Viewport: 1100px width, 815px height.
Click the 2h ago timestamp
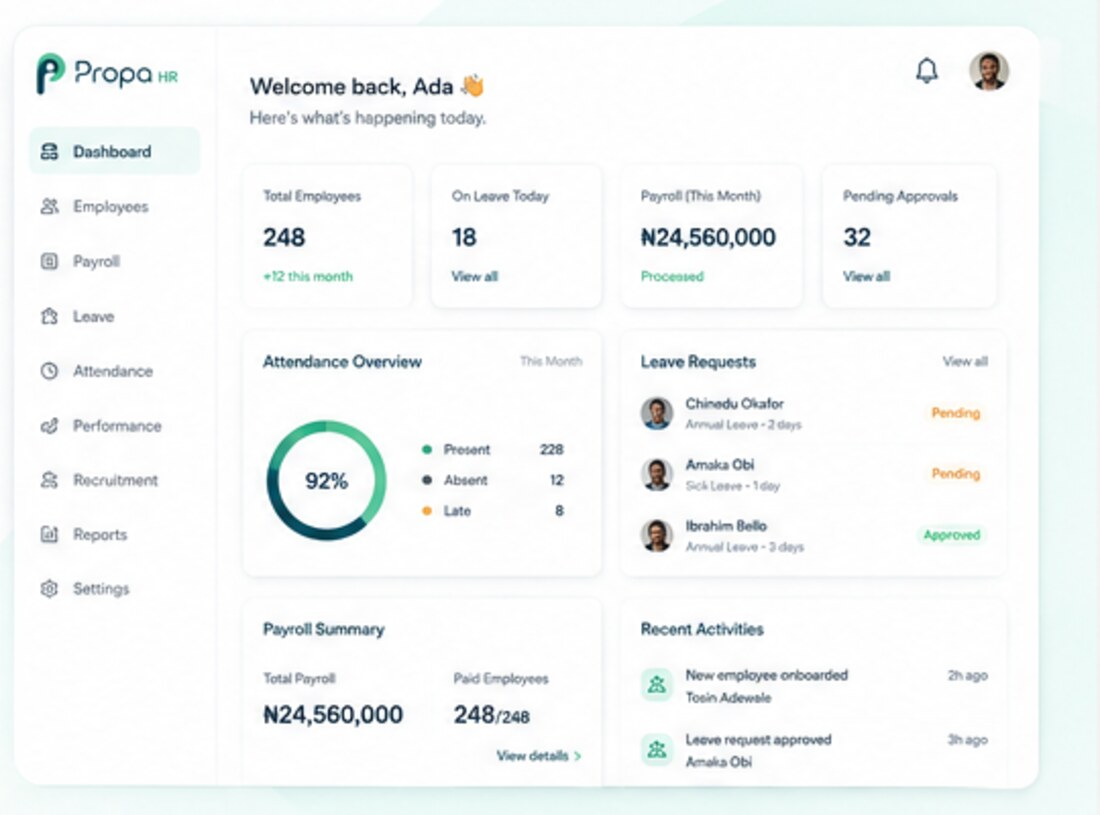click(x=967, y=675)
